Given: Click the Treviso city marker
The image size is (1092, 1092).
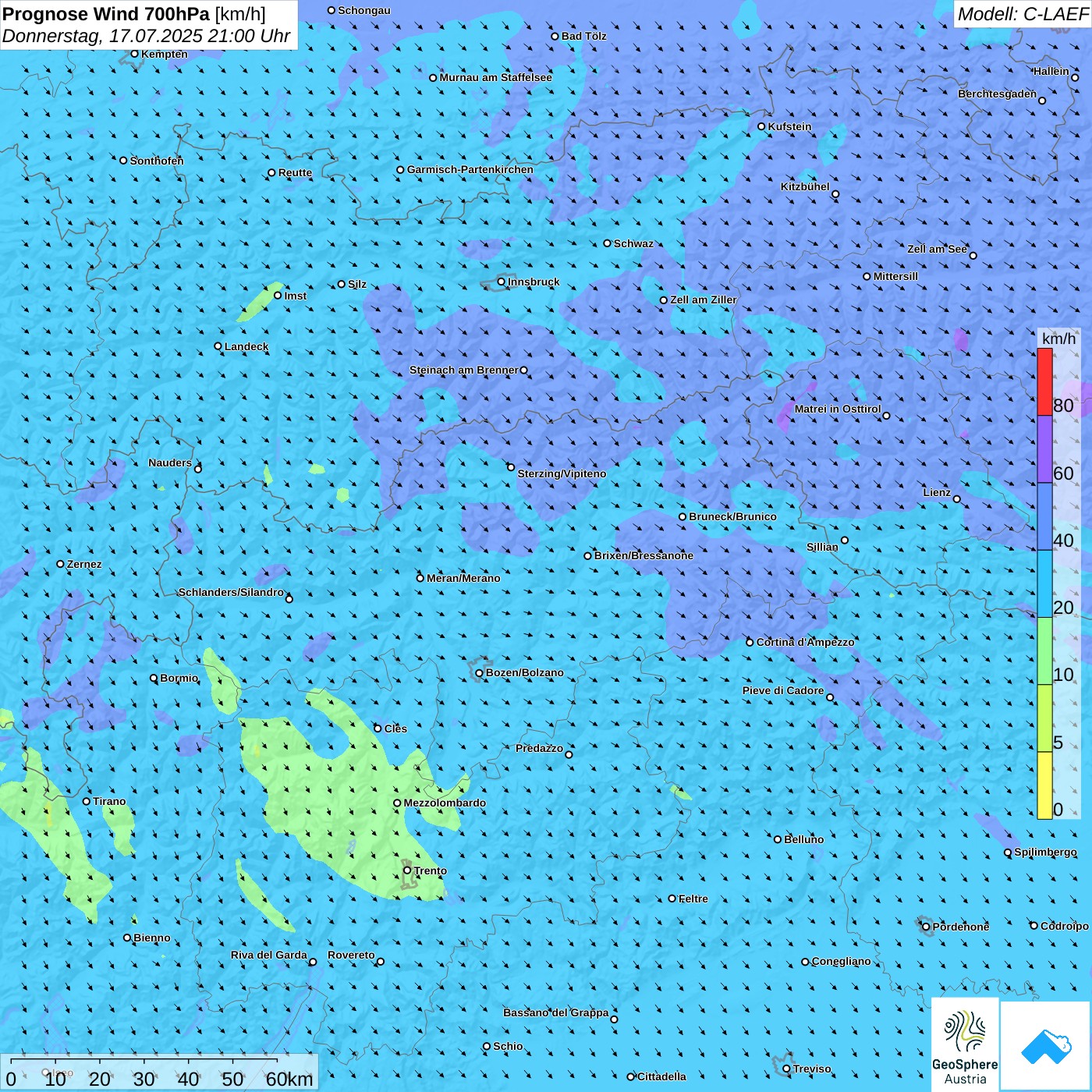Looking at the screenshot, I should click(786, 1069).
